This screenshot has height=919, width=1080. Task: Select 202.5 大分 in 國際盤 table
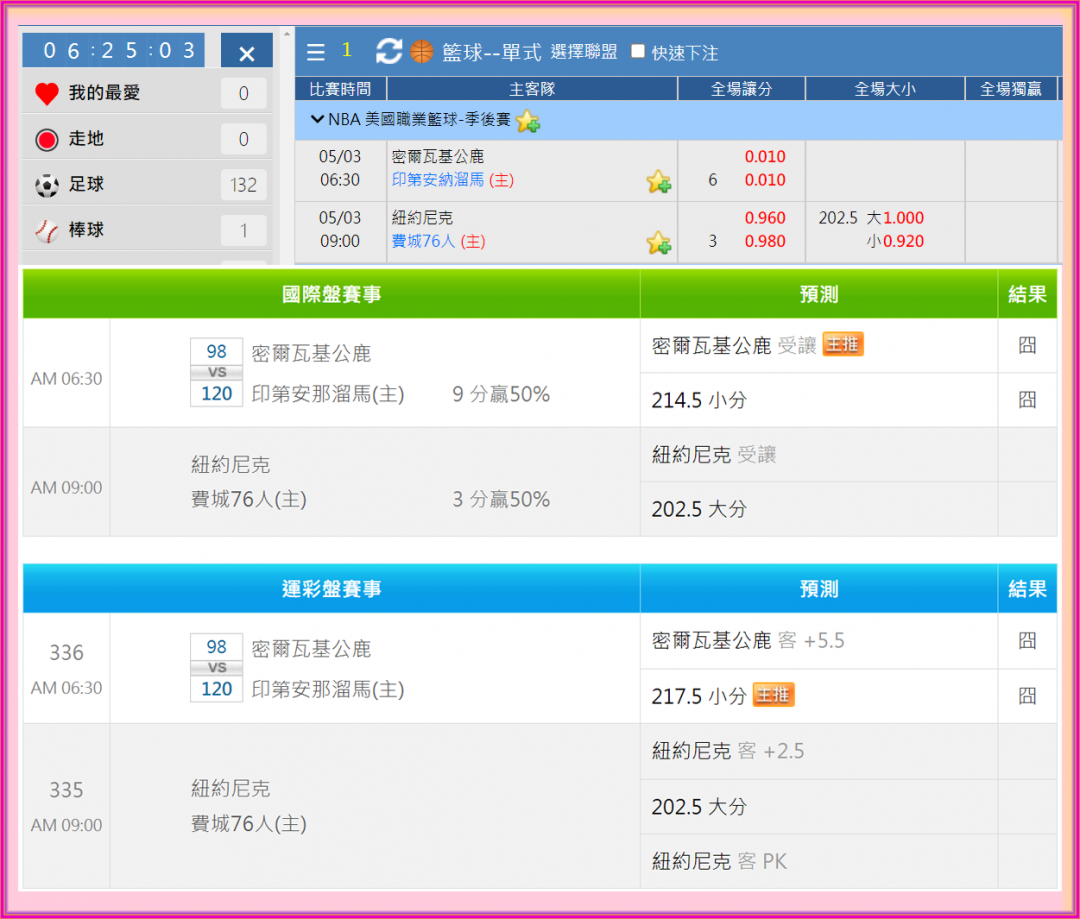tap(699, 509)
